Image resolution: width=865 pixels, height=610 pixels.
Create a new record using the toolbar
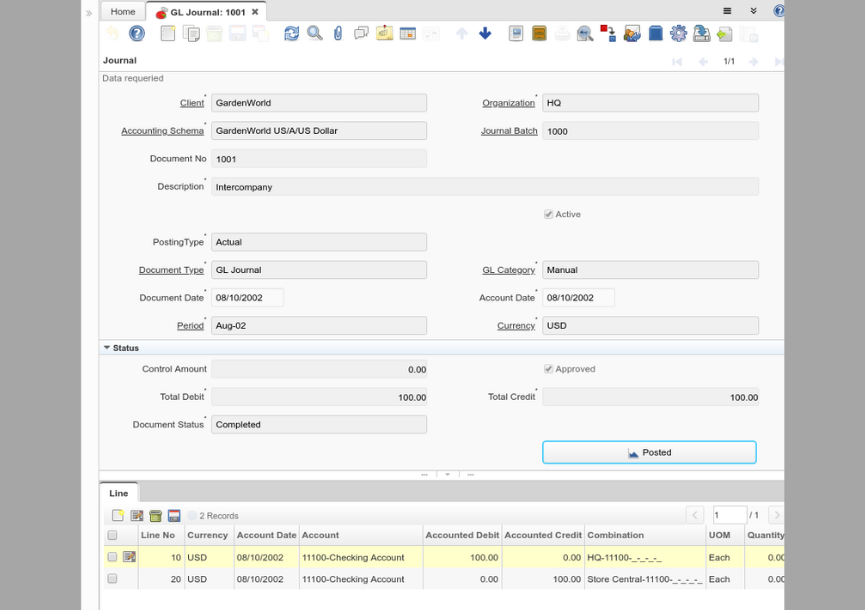(168, 34)
